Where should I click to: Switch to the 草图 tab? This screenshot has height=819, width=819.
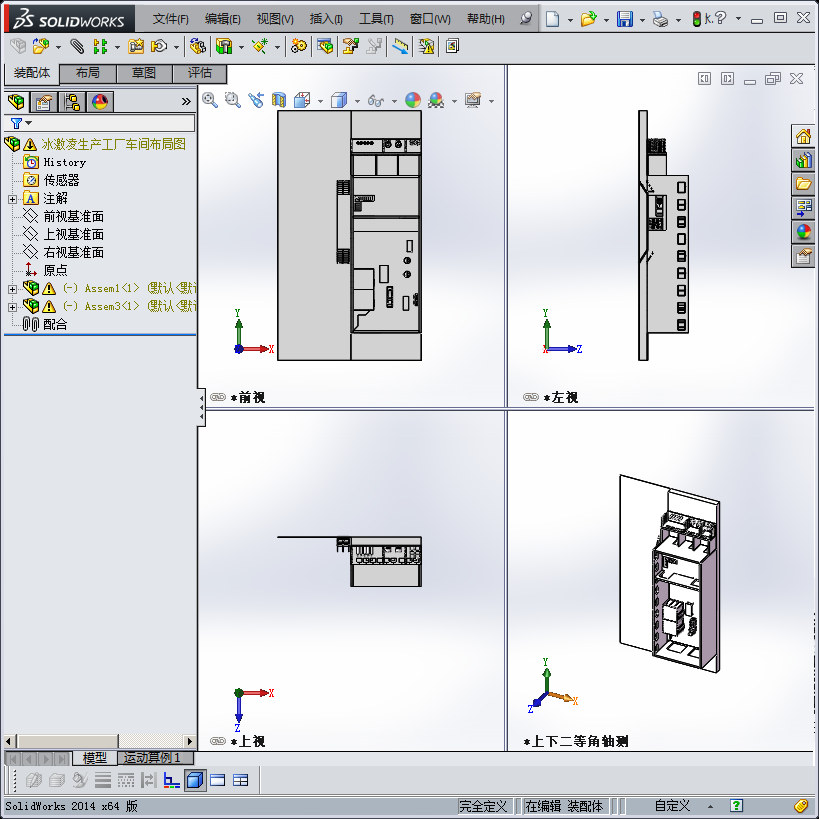pyautogui.click(x=144, y=73)
